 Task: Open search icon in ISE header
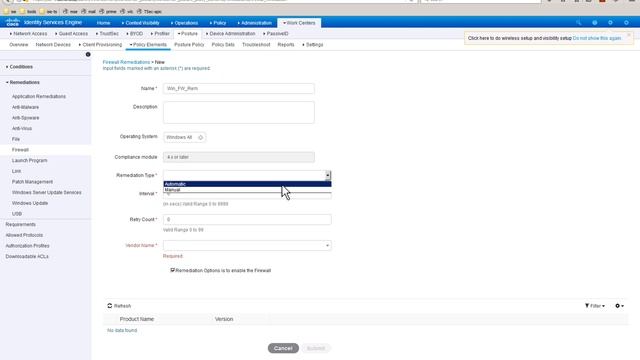point(578,23)
